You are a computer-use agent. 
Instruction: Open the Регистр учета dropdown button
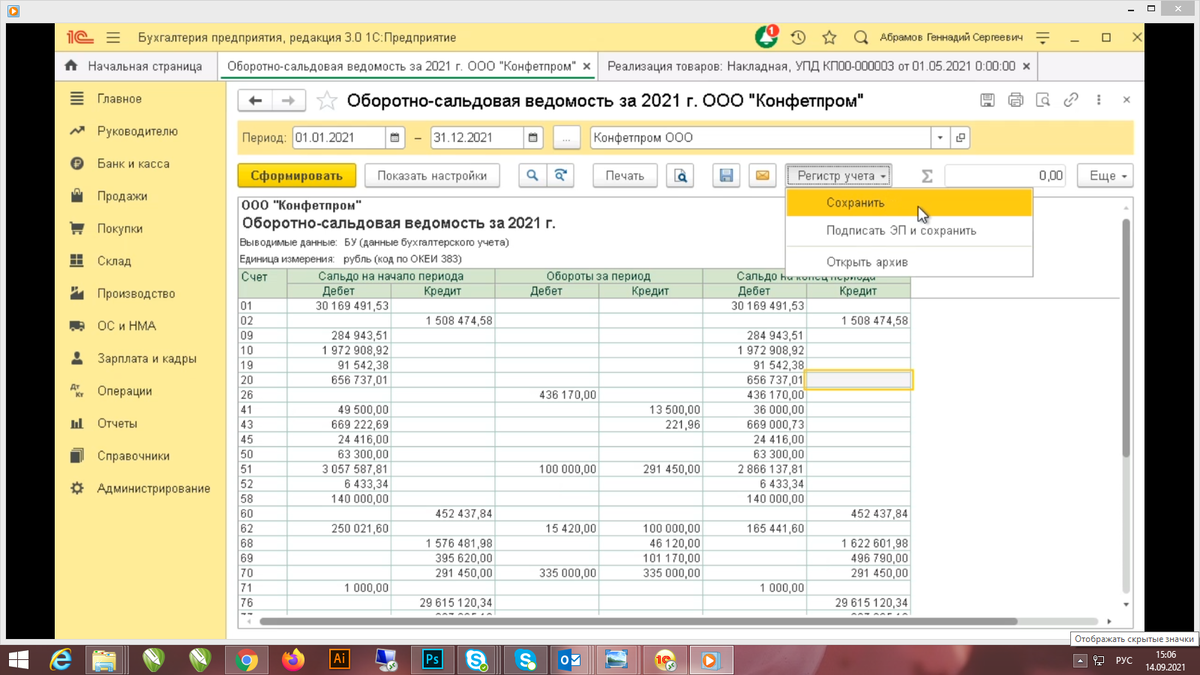838,176
